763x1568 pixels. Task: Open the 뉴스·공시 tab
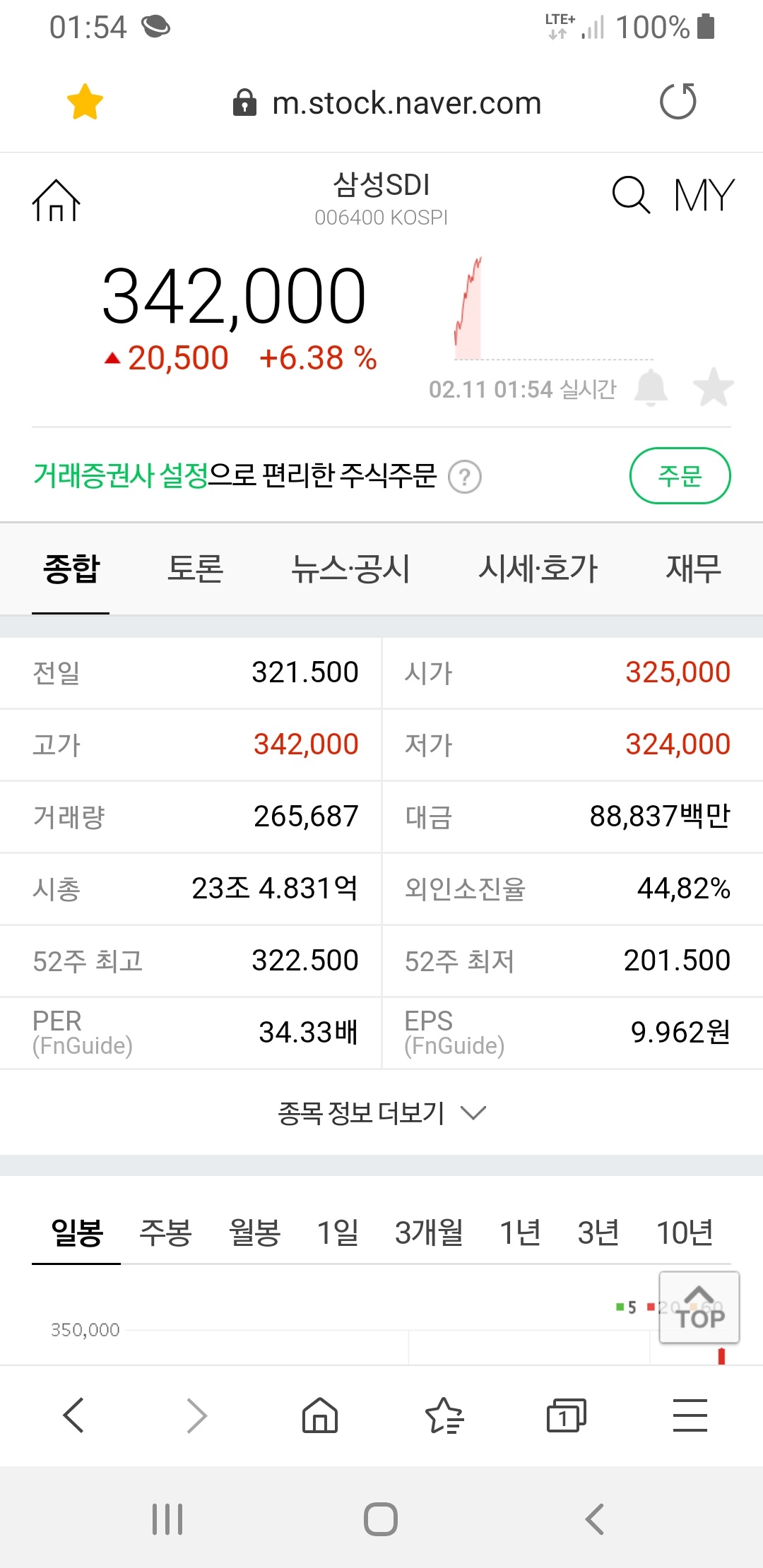pos(350,569)
